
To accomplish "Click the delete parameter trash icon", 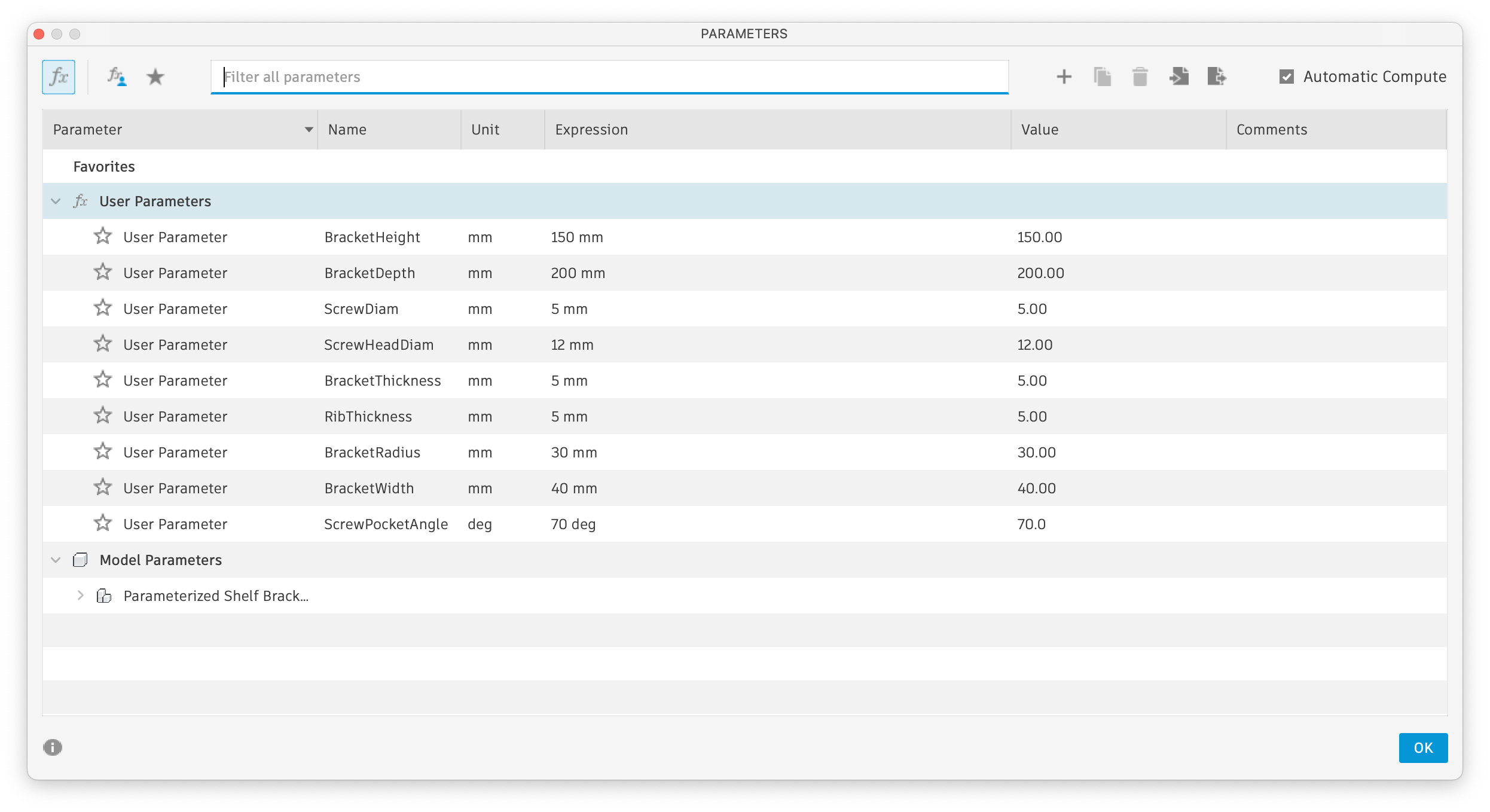I will coord(1140,77).
